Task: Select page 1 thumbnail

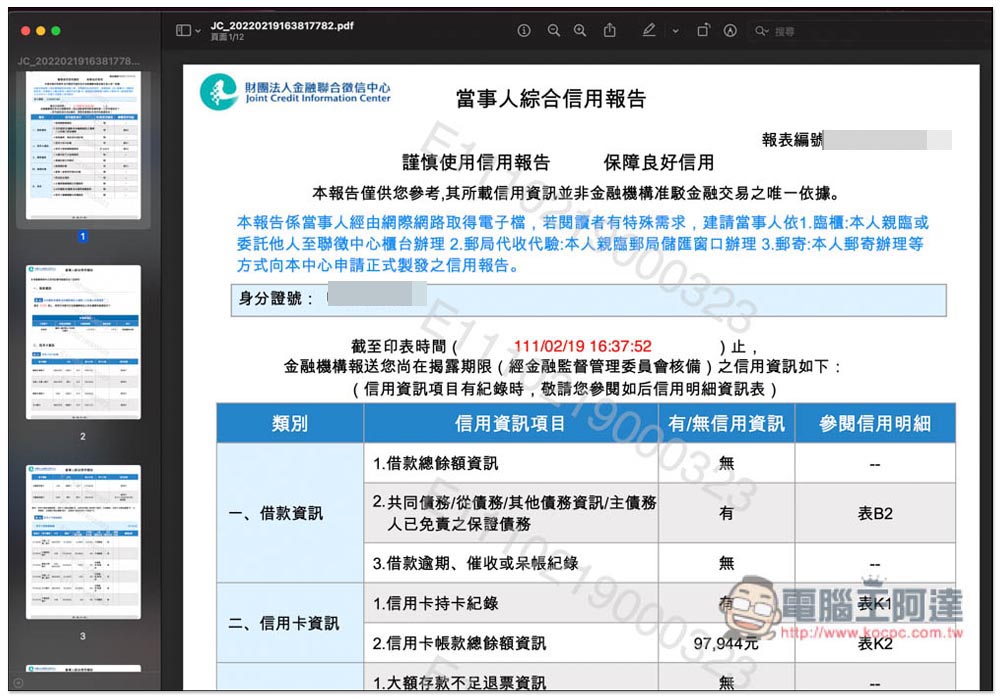Action: pos(83,146)
